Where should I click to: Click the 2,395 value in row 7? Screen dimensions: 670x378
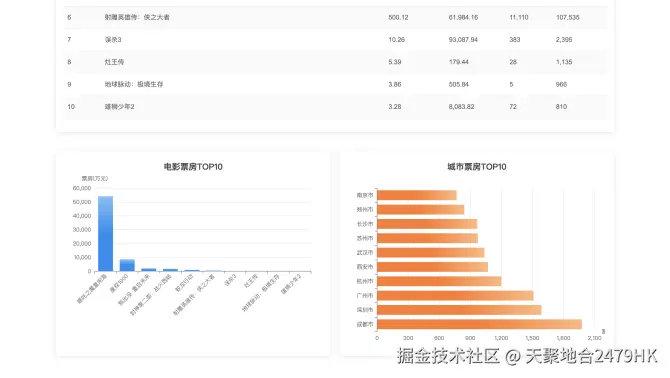coord(564,40)
